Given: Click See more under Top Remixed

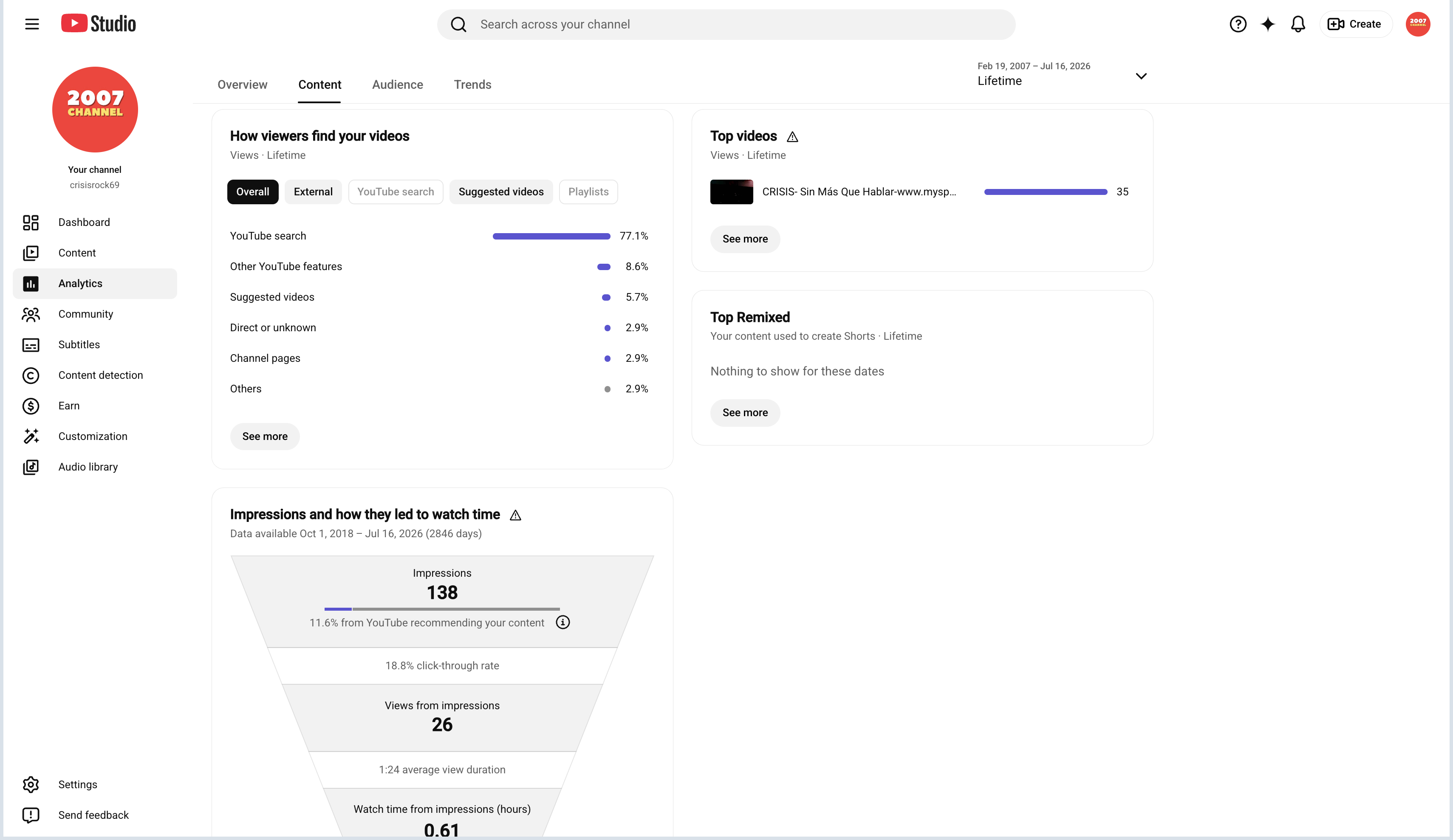Looking at the screenshot, I should click(x=745, y=413).
